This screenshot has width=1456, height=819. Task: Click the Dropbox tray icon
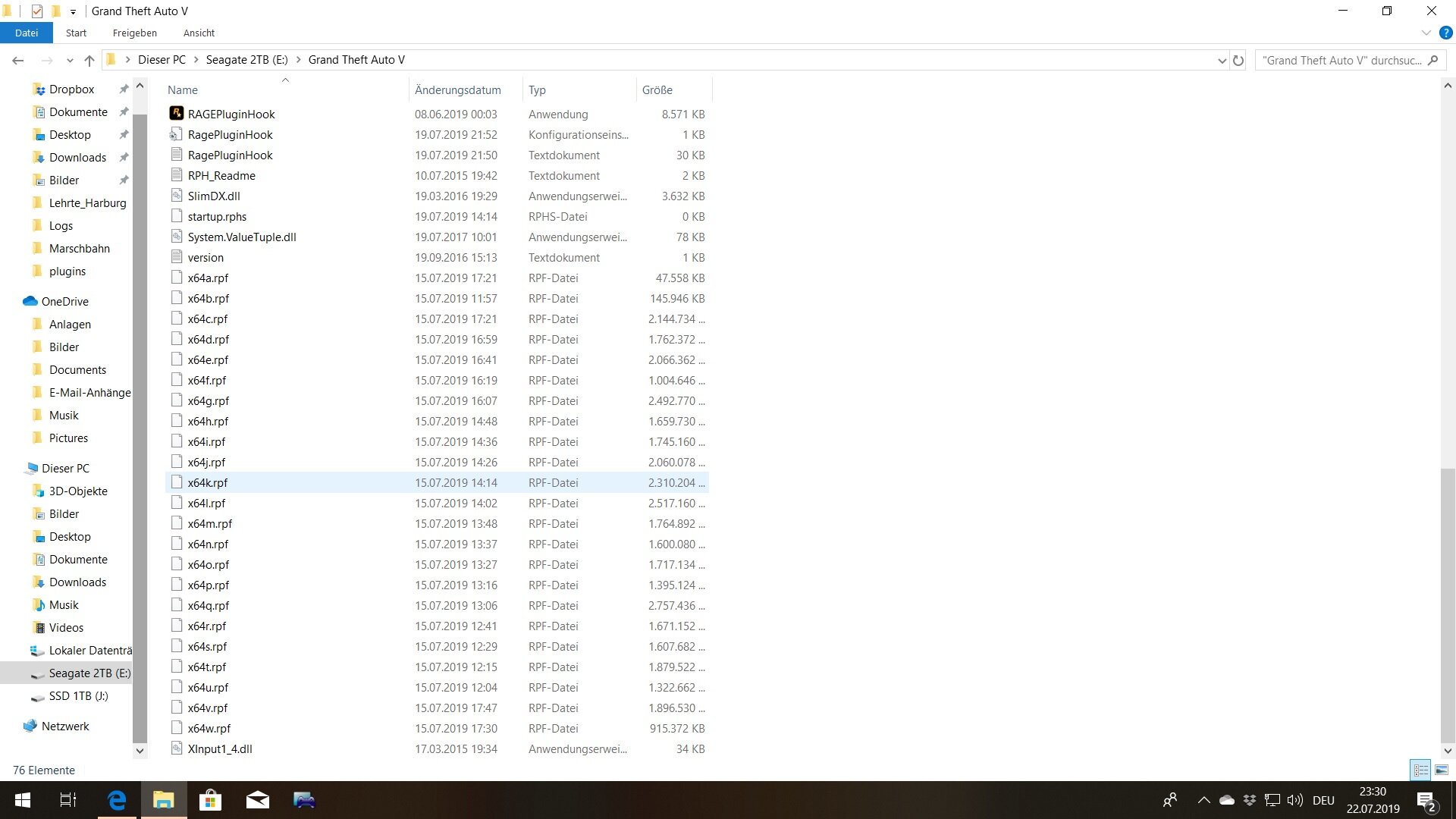coord(1250,800)
